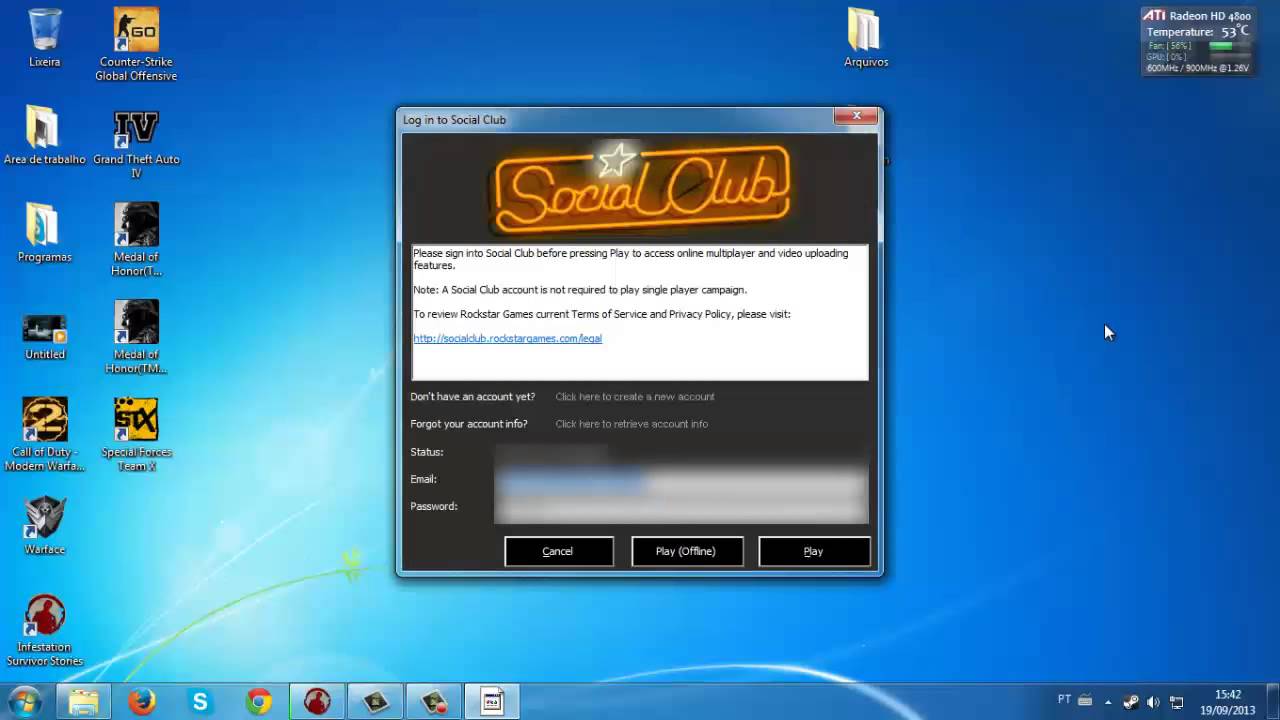Select the Medal of Honor(TM... shortcut
The image size is (1280, 720).
[136, 337]
